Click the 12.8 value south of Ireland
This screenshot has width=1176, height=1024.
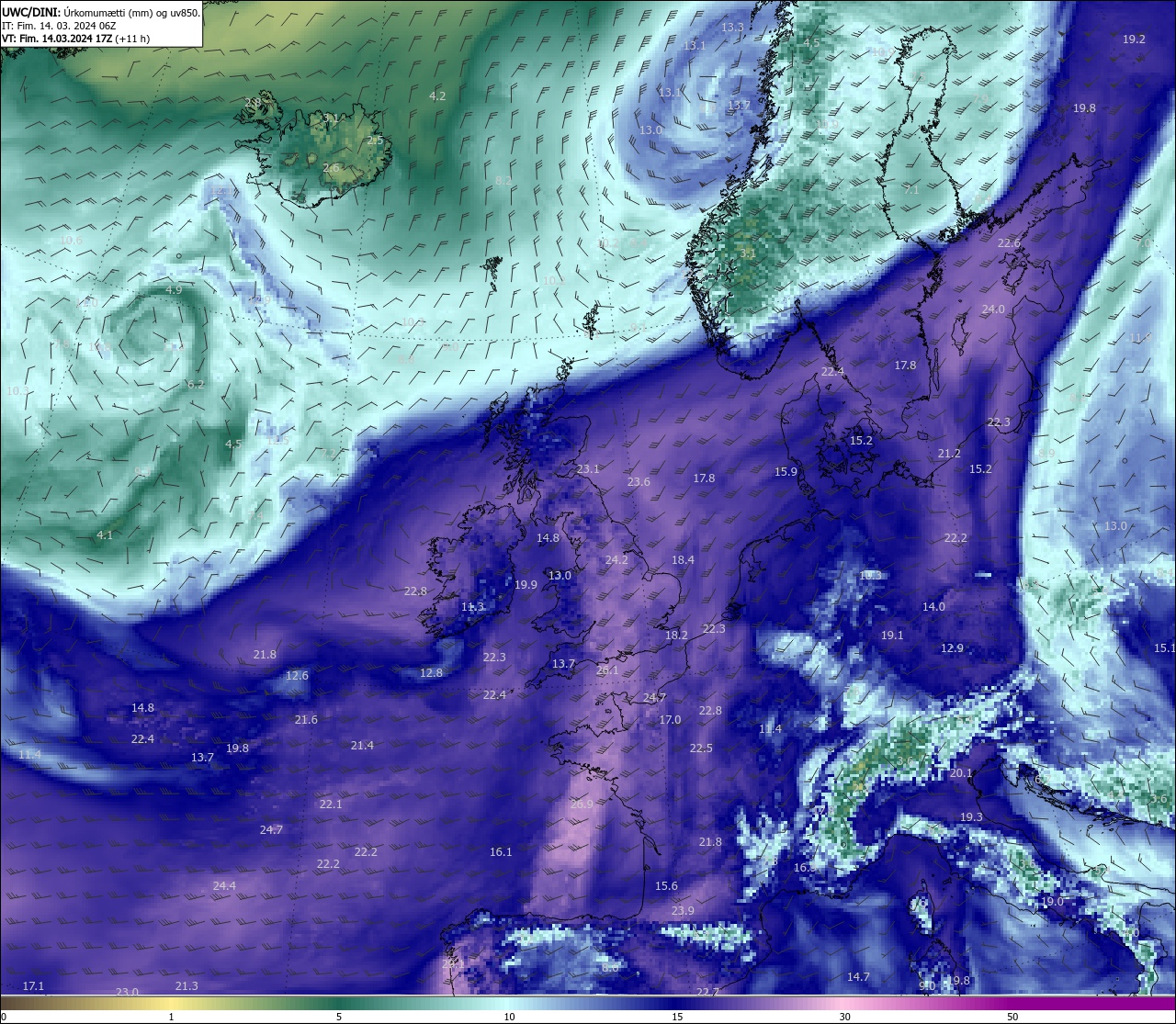pyautogui.click(x=431, y=673)
